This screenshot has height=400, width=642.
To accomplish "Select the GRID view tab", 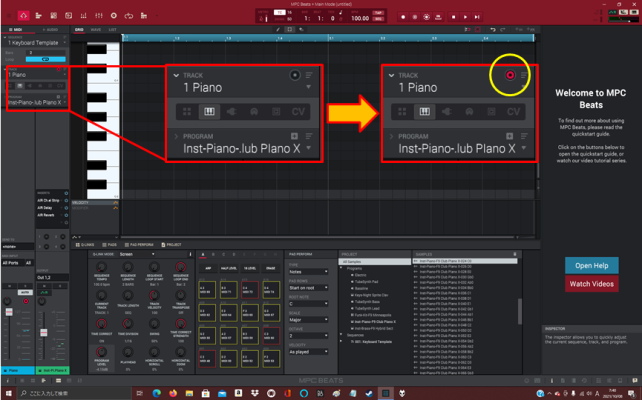I will coord(79,29).
